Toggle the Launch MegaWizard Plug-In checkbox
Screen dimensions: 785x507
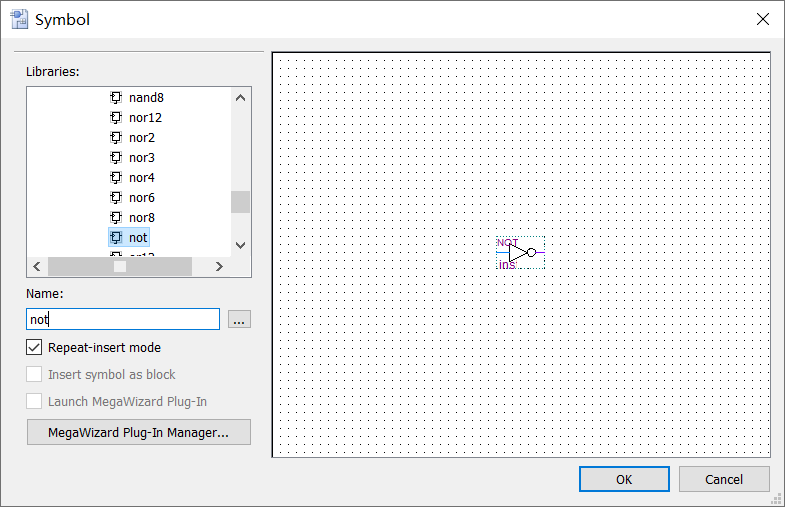pos(34,401)
